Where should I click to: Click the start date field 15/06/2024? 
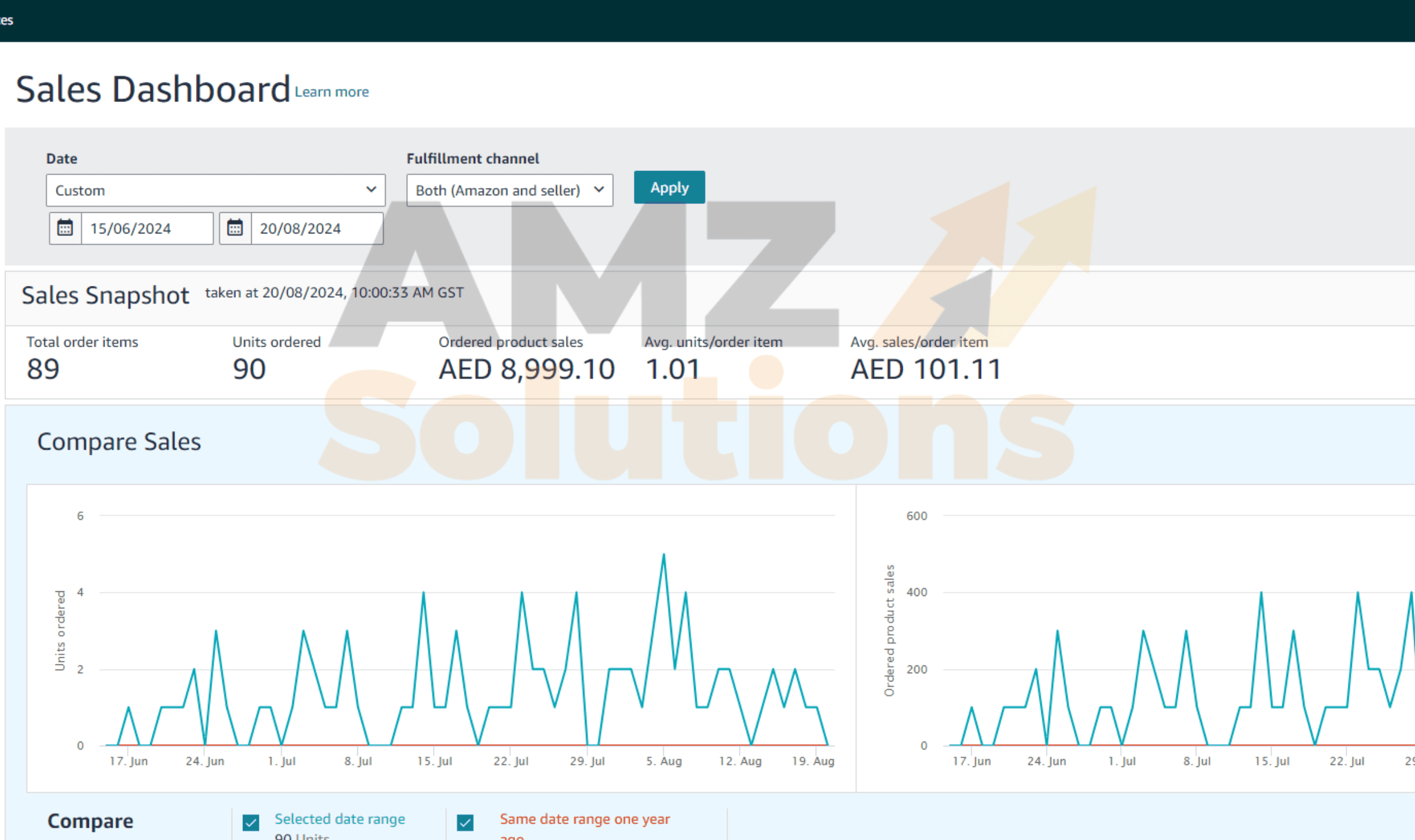tap(147, 228)
